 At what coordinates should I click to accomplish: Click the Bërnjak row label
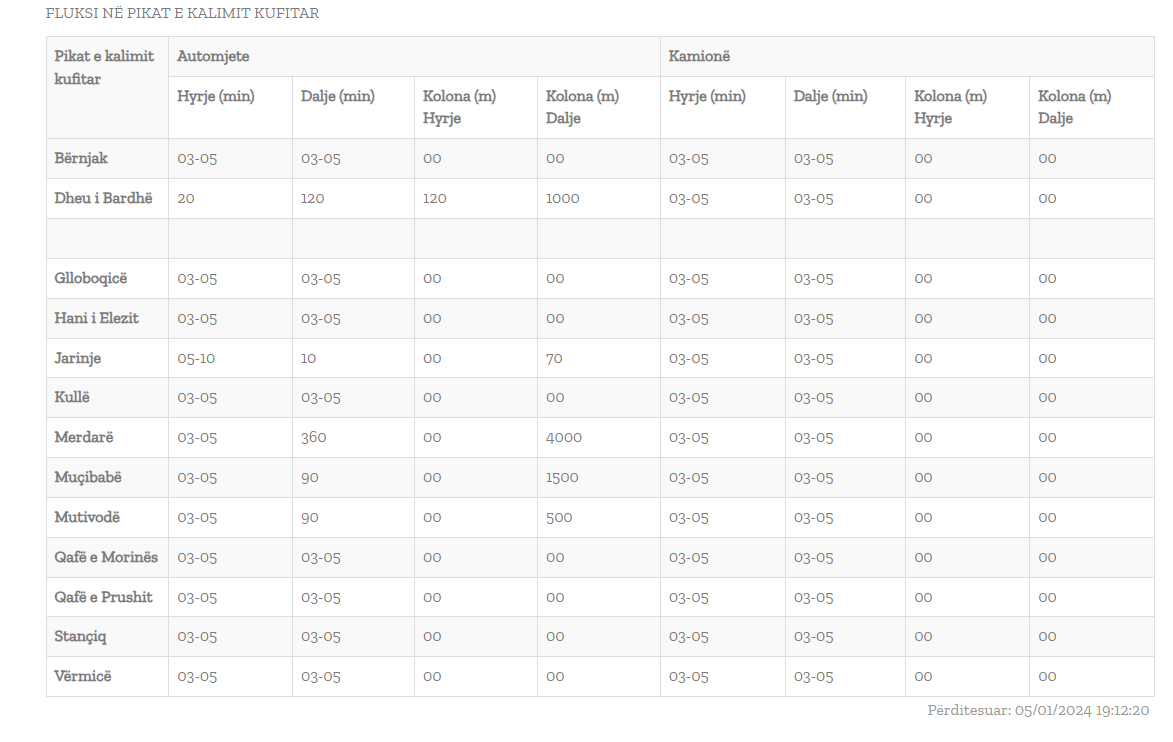[81, 158]
